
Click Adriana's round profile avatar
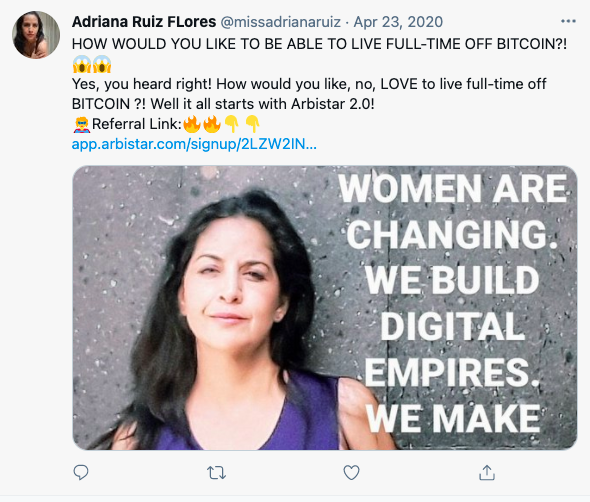click(x=36, y=35)
